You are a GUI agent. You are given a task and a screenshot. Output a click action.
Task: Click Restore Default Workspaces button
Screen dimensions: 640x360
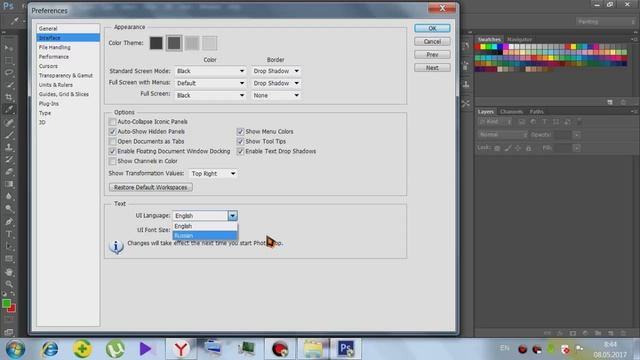pos(151,187)
